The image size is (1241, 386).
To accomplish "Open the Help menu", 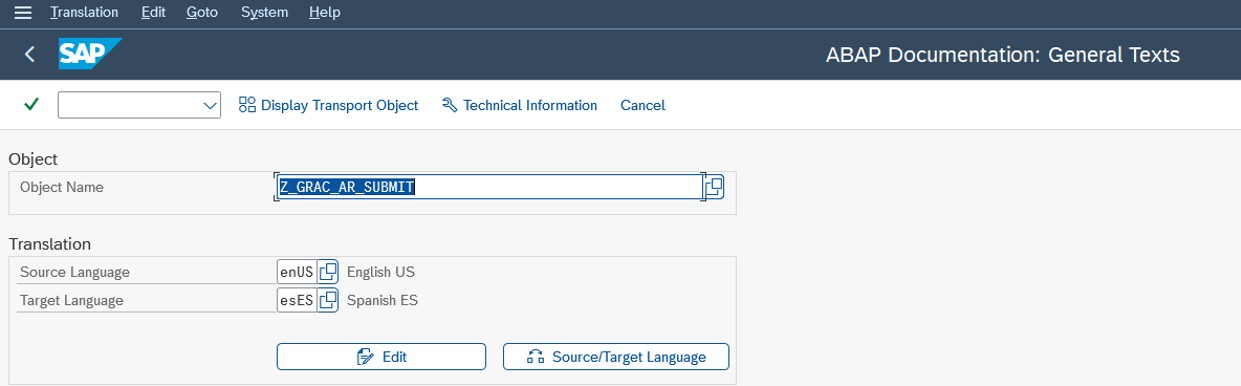I will click(325, 12).
